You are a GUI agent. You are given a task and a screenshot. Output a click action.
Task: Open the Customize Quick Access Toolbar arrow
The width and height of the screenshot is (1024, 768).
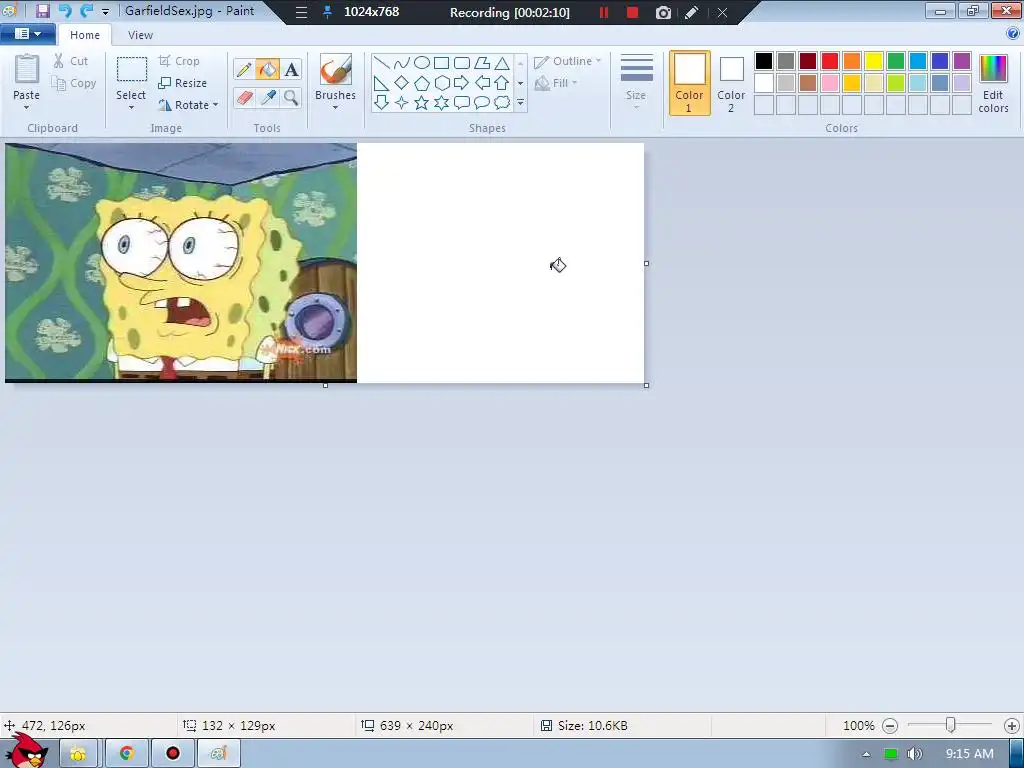(105, 12)
